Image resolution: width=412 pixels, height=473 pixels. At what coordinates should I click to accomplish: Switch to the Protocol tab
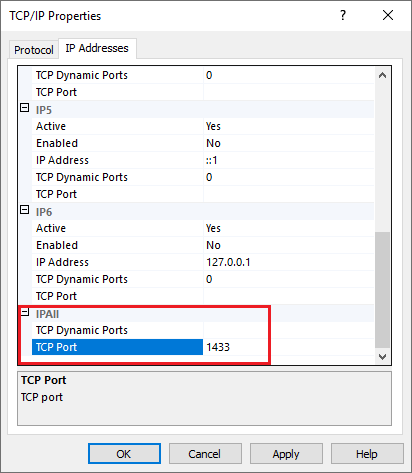34,50
